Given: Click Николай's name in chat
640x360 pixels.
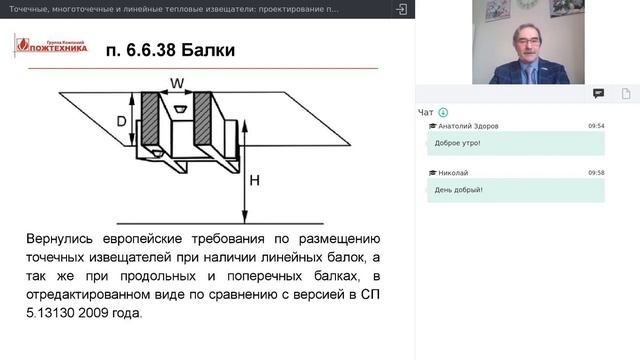Looking at the screenshot, I should (x=453, y=173).
